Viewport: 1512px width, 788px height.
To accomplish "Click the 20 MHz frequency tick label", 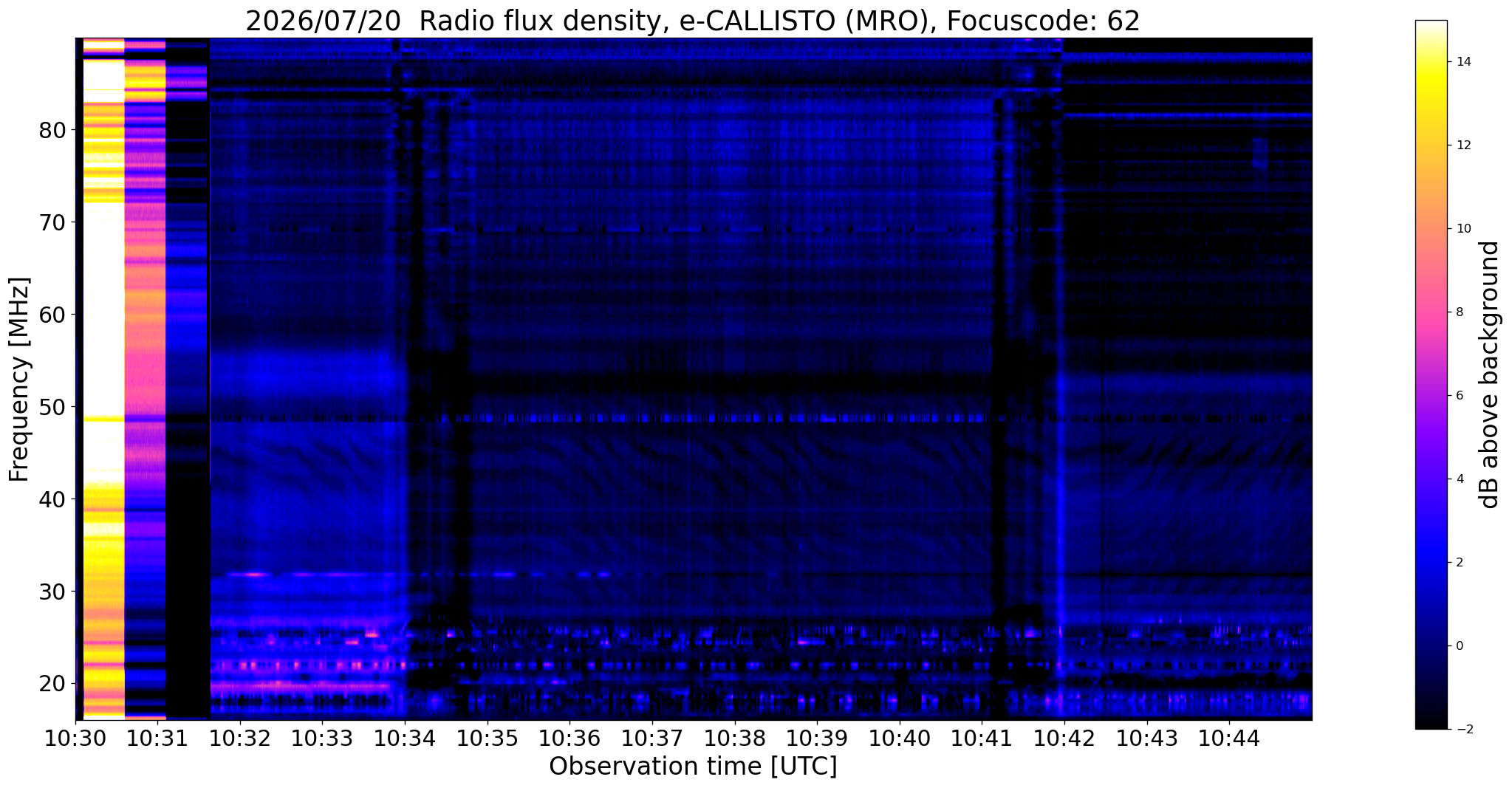I will (52, 683).
